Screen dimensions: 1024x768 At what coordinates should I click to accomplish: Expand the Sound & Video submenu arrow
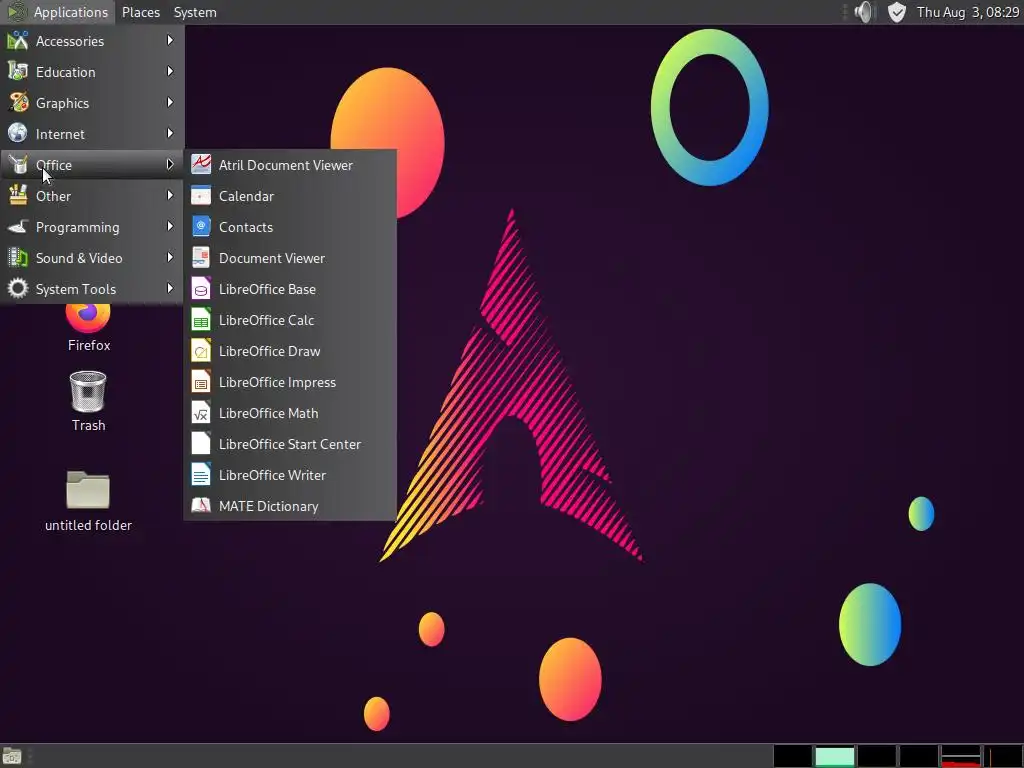[170, 257]
